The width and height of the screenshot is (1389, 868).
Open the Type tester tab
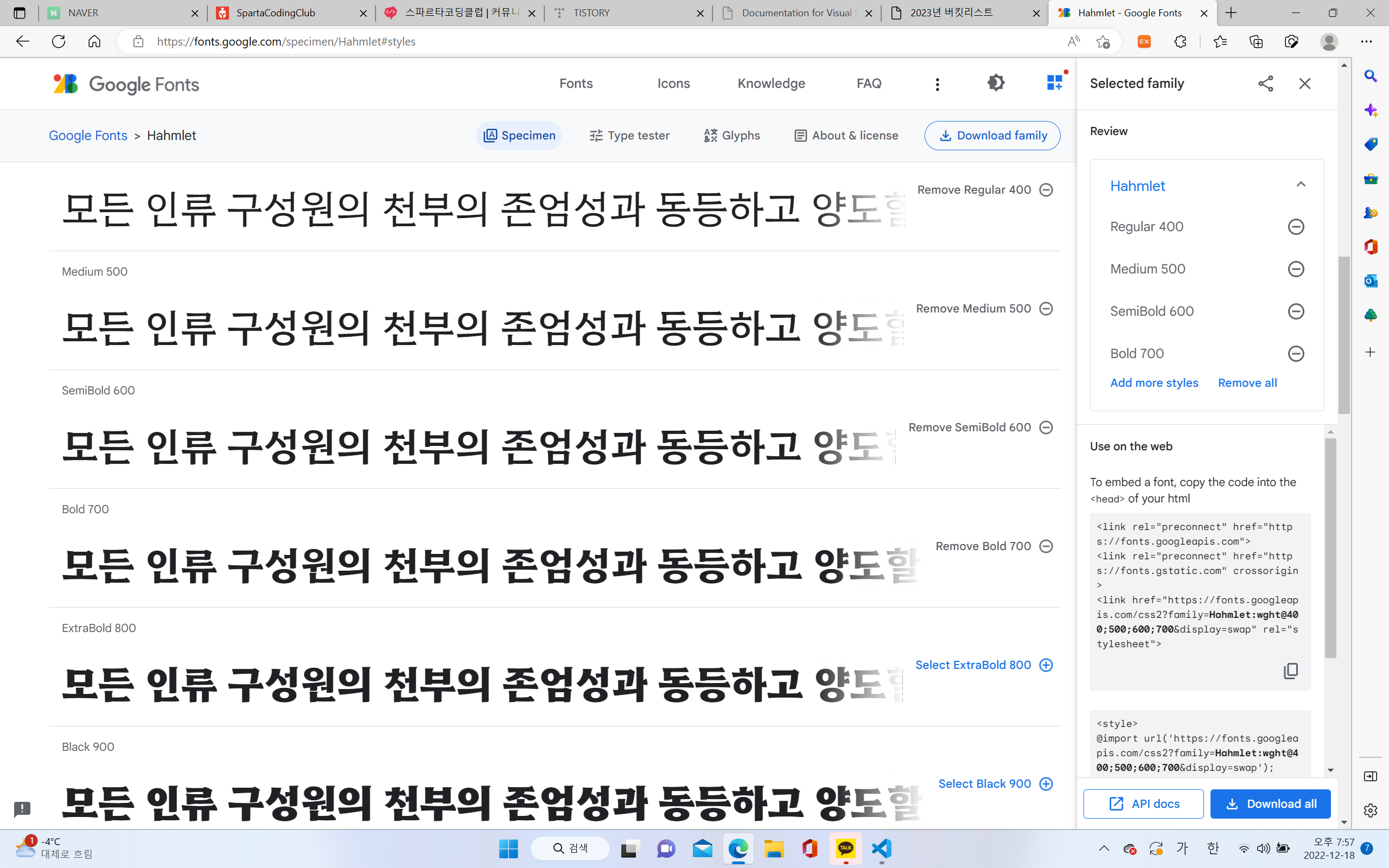(x=629, y=136)
